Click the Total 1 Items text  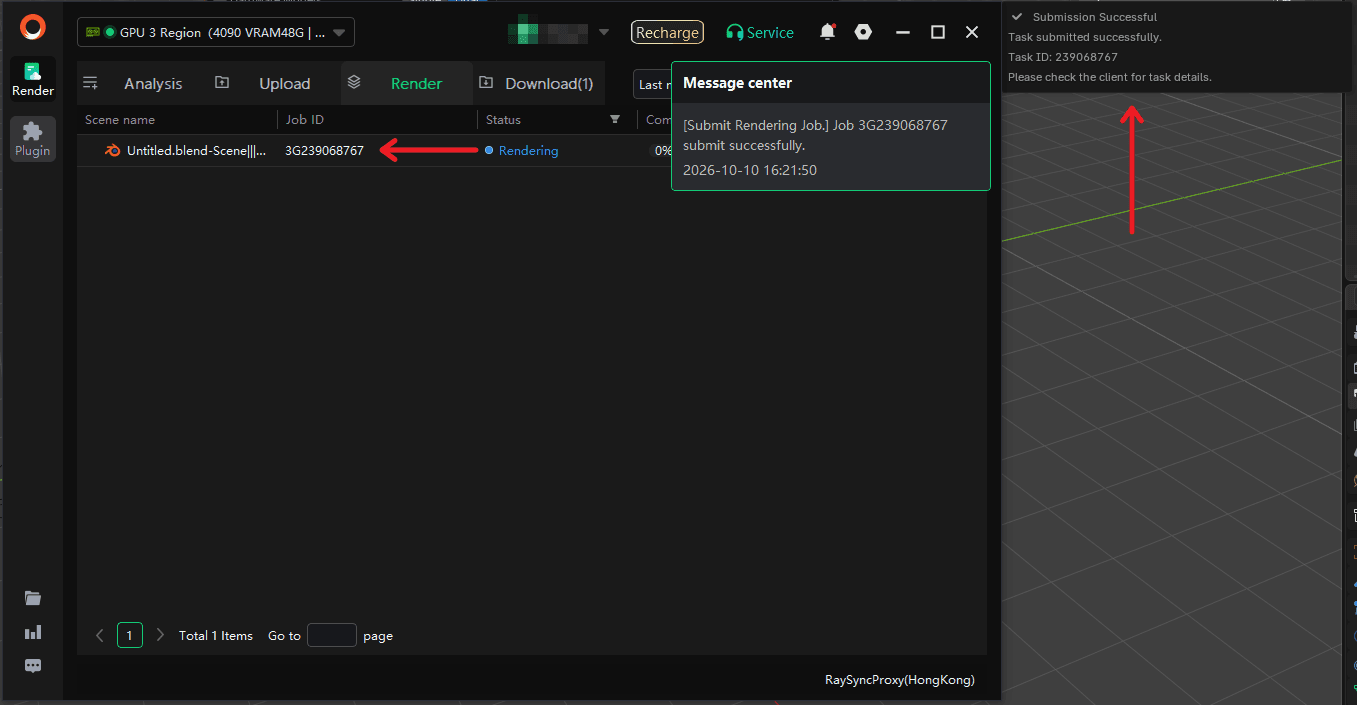coord(216,636)
